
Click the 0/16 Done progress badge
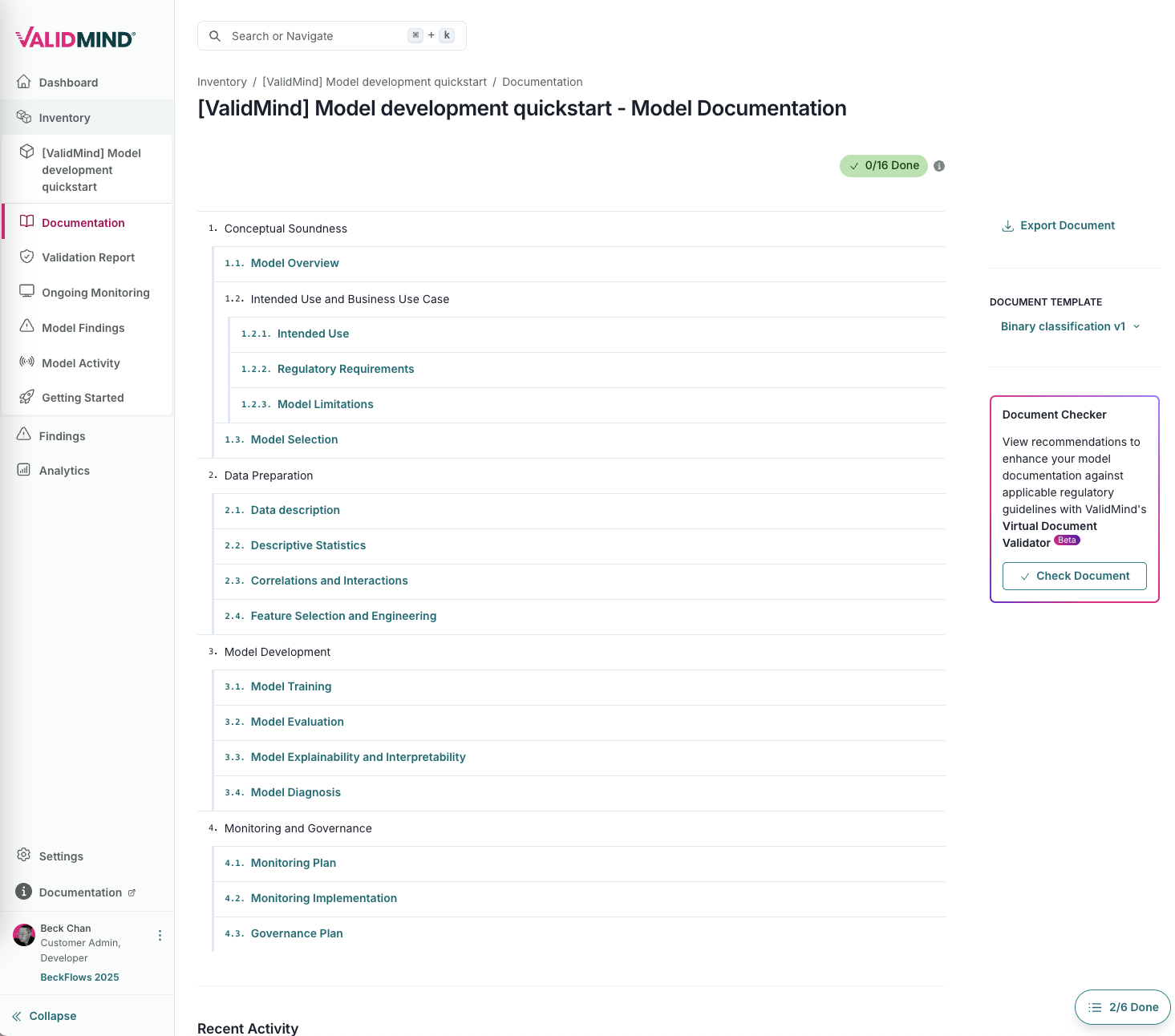pyautogui.click(x=883, y=166)
